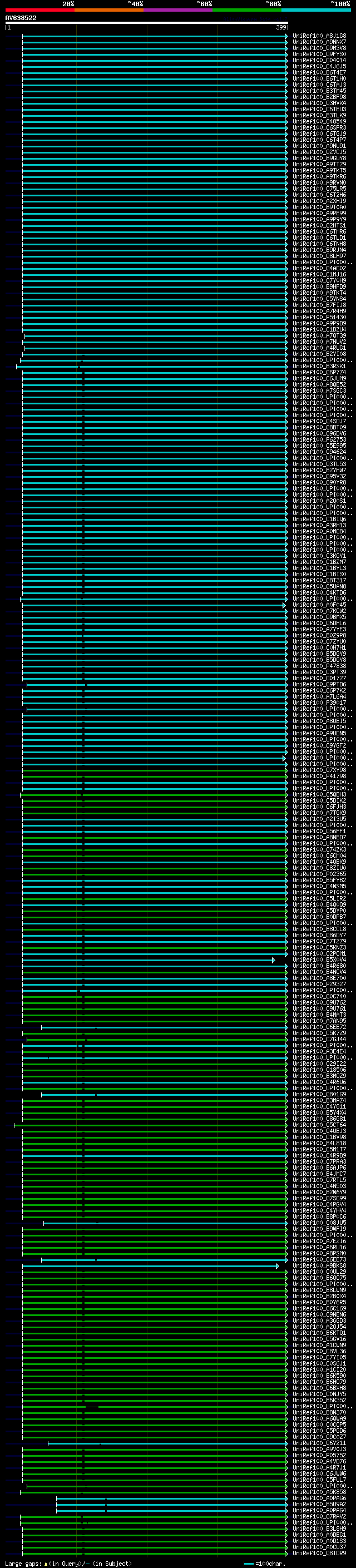Select label UniRef100_C5DIK2
Image resolution: width=356 pixels, height=1568 pixels.
[319, 800]
